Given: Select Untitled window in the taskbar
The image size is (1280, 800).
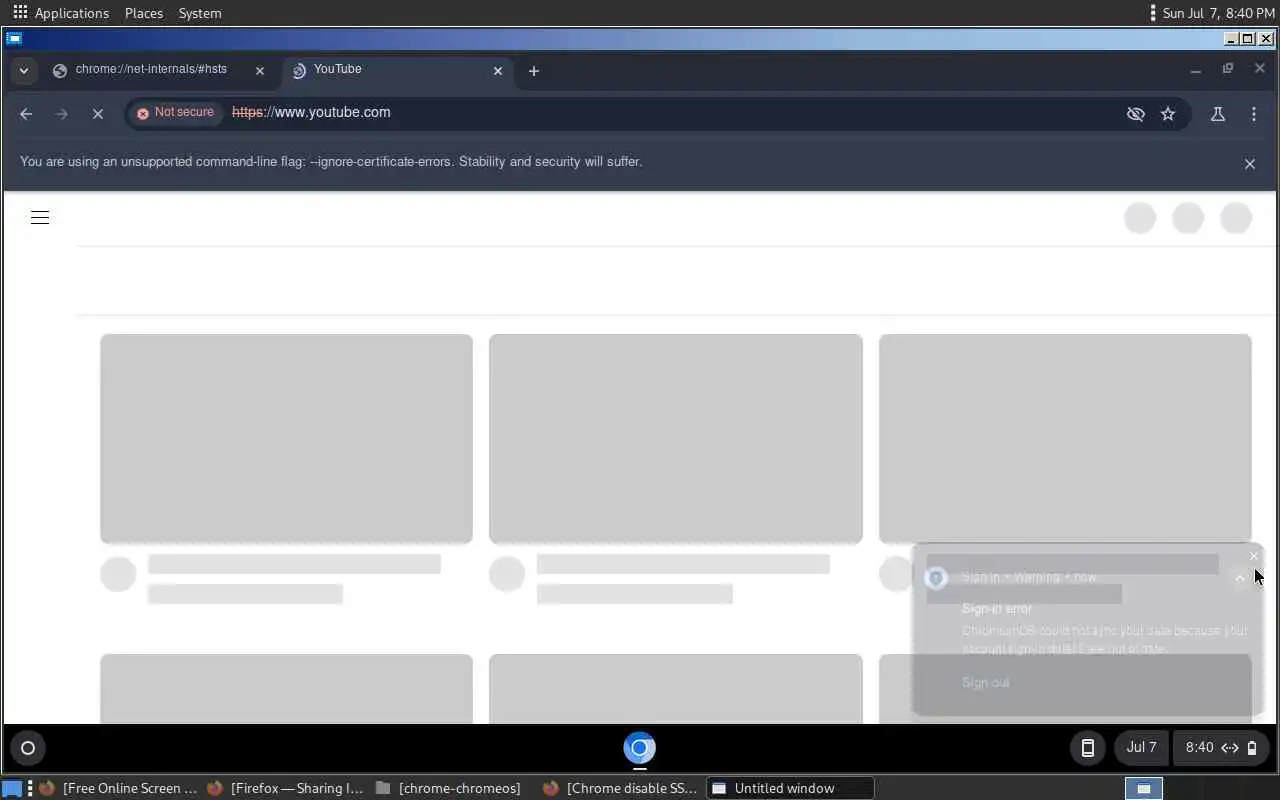Looking at the screenshot, I should click(790, 788).
